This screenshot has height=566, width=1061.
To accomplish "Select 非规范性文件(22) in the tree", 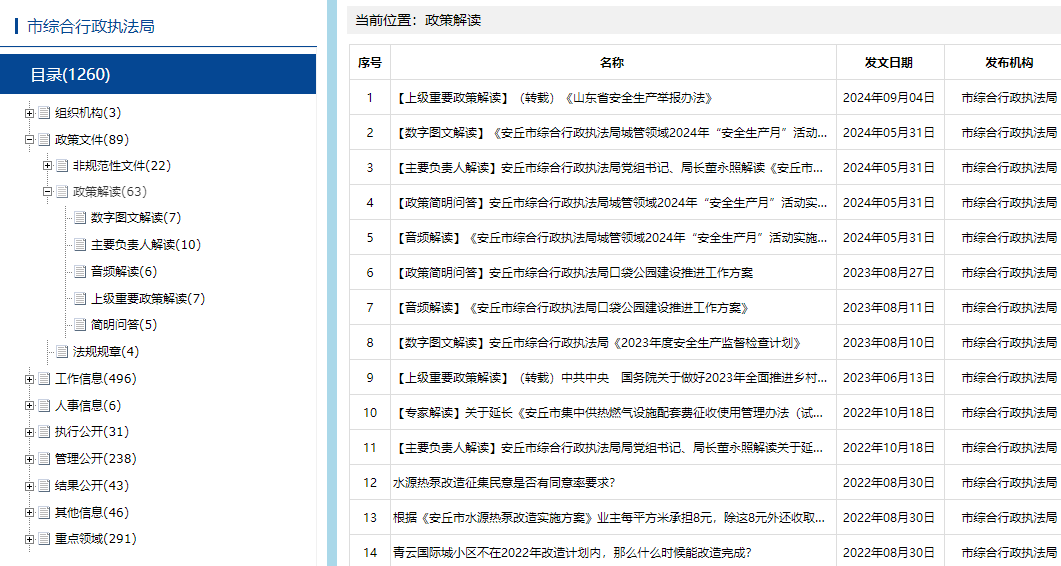I will pos(122,166).
